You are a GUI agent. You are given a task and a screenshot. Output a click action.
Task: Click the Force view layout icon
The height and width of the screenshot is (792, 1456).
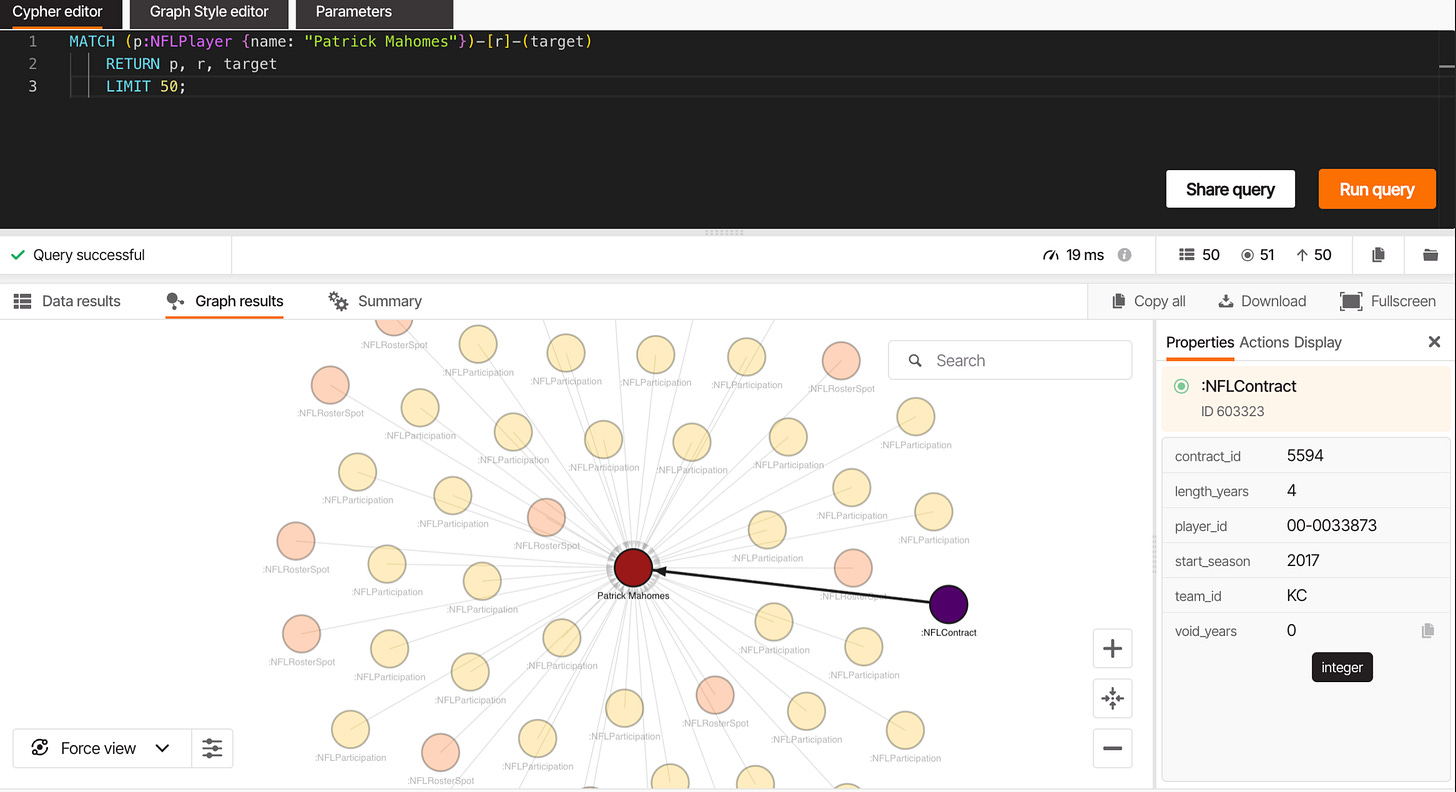point(40,748)
